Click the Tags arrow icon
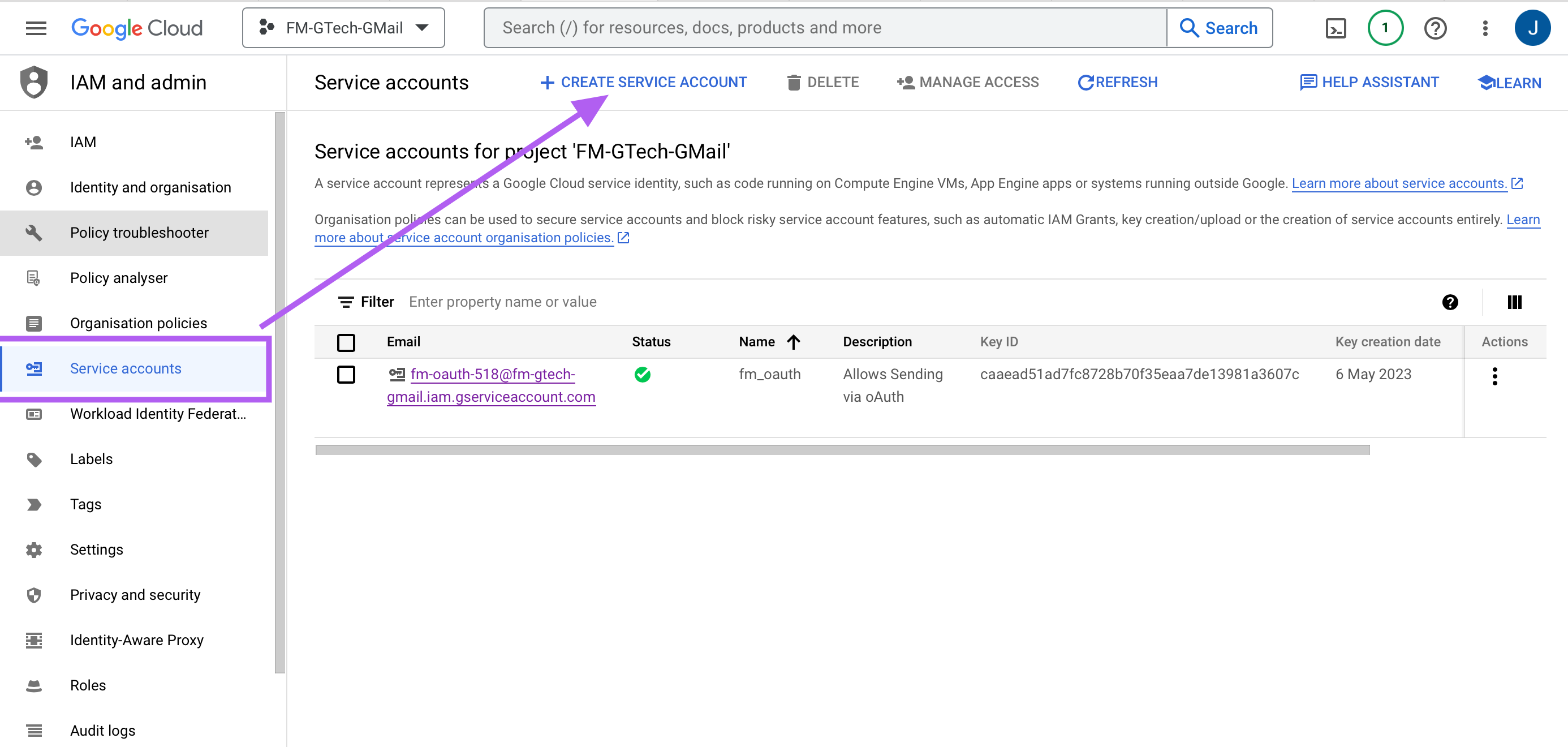 34,504
